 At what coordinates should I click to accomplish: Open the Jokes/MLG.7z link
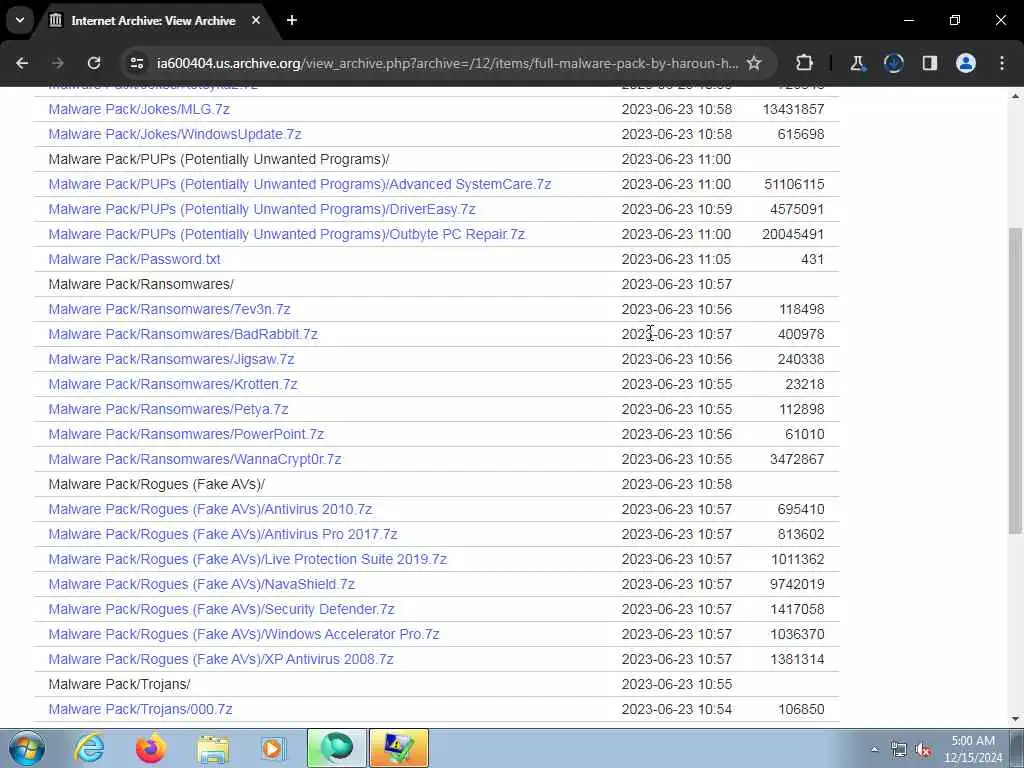(139, 109)
